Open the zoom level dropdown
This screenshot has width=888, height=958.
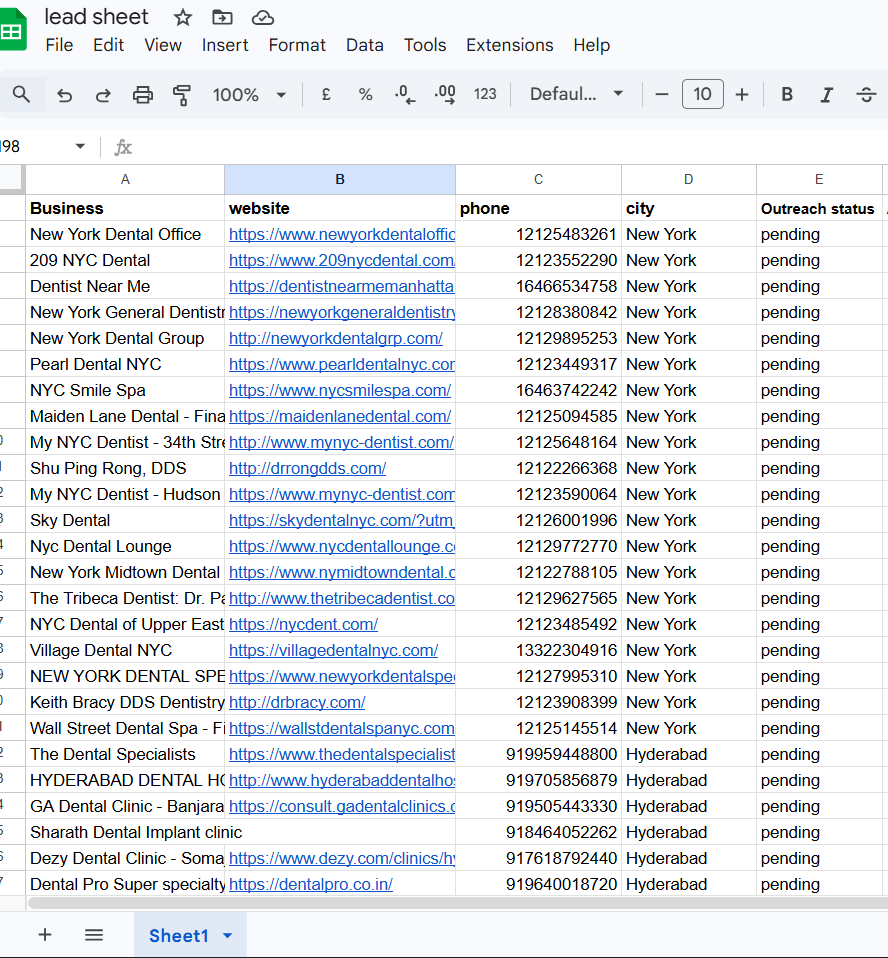249,94
